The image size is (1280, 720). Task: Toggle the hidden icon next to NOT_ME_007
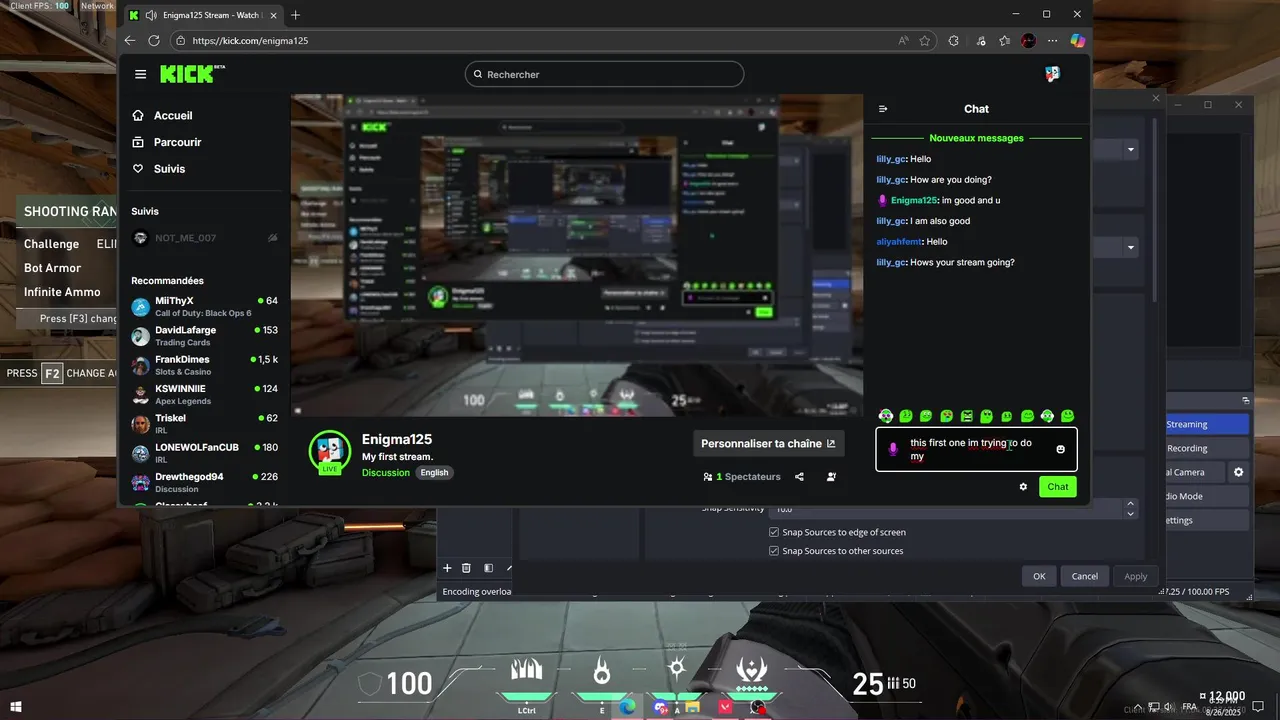272,238
